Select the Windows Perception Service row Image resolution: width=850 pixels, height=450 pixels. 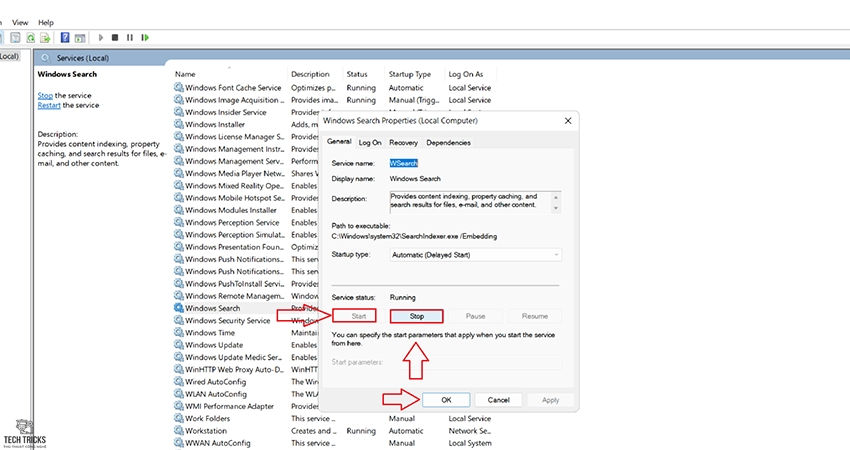[232, 222]
